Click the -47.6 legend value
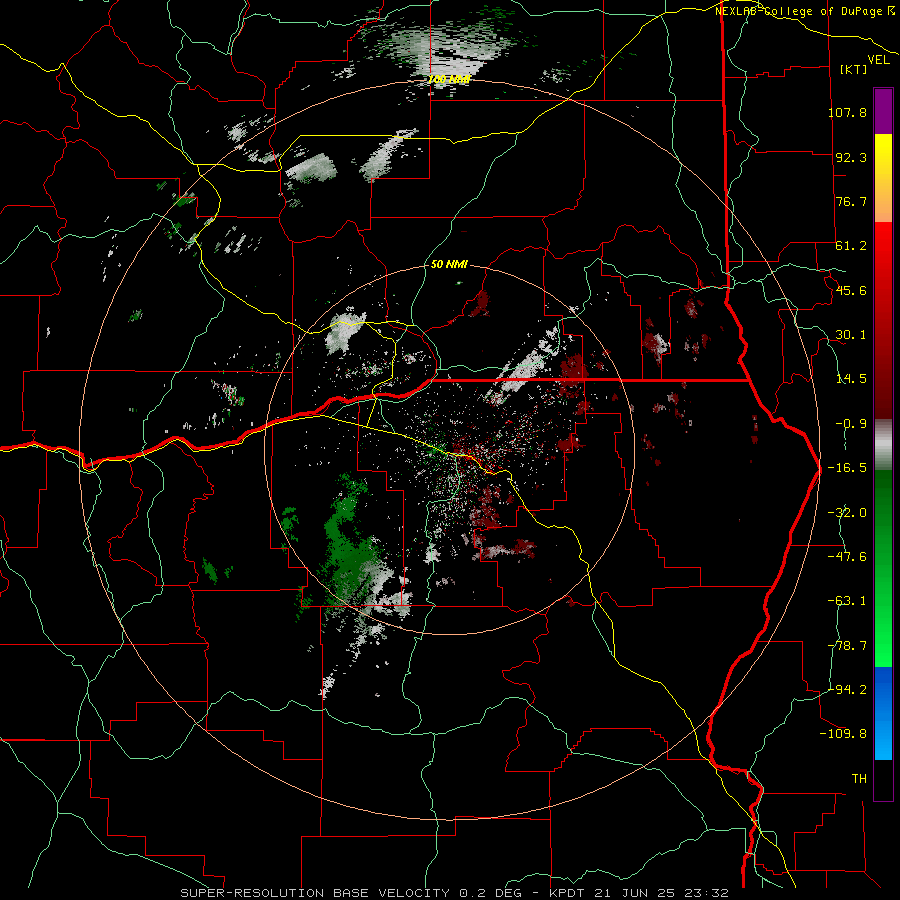The image size is (900, 900). pyautogui.click(x=847, y=557)
